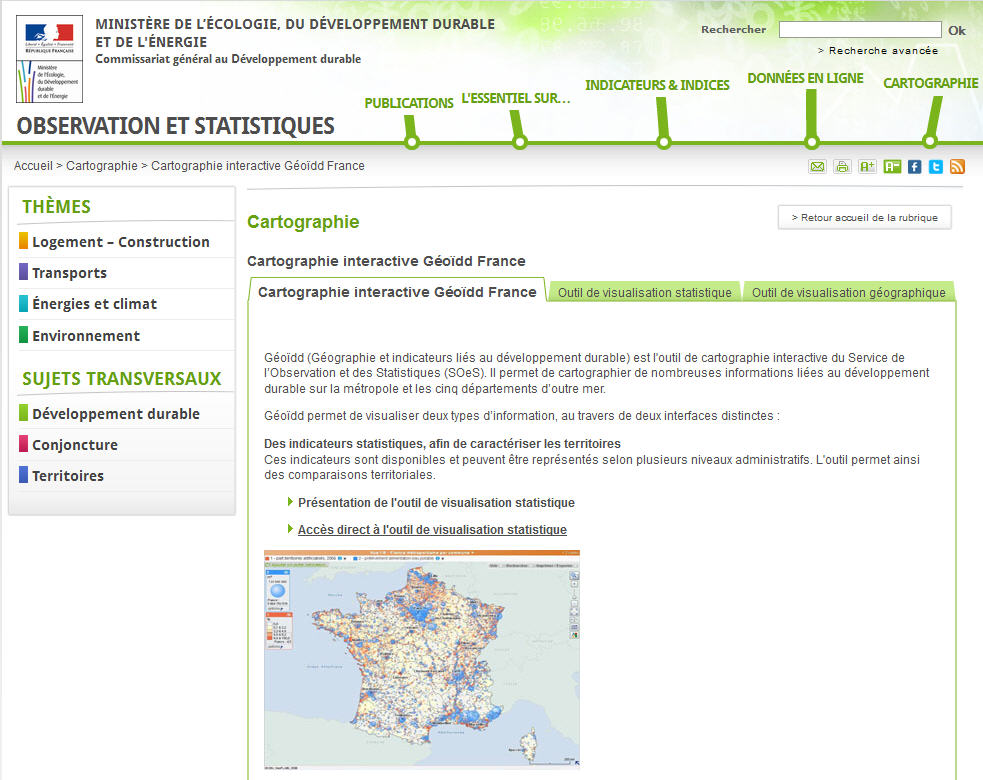Switch to Outil de visualisation statistique tab
This screenshot has height=780, width=983.
(x=644, y=292)
